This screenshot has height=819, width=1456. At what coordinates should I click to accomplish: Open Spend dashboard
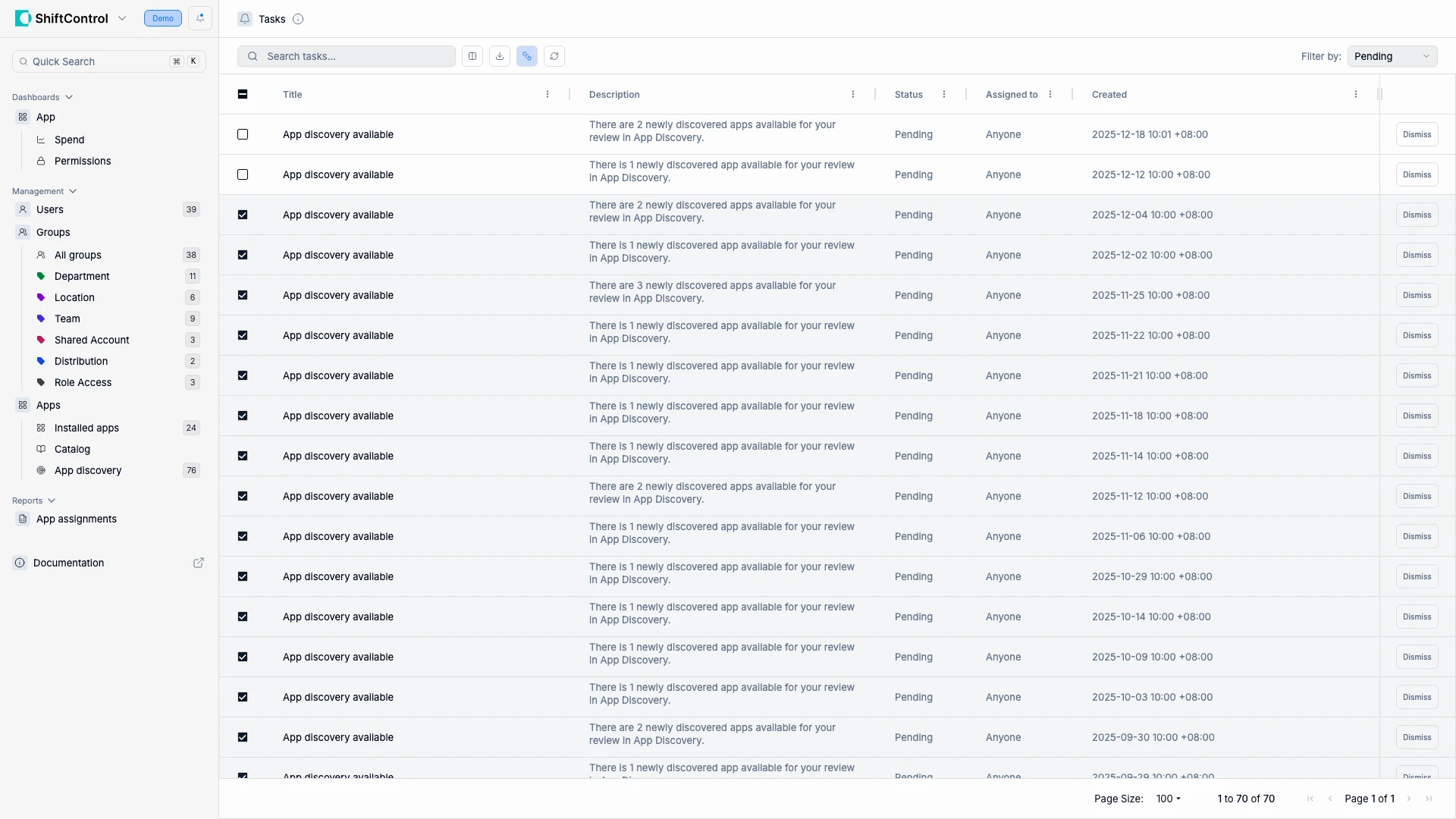pyautogui.click(x=69, y=140)
